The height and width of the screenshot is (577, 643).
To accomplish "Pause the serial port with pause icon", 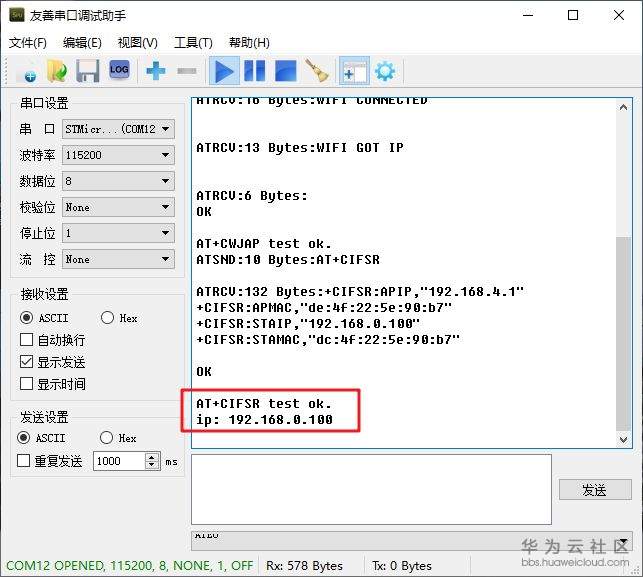I will (255, 71).
